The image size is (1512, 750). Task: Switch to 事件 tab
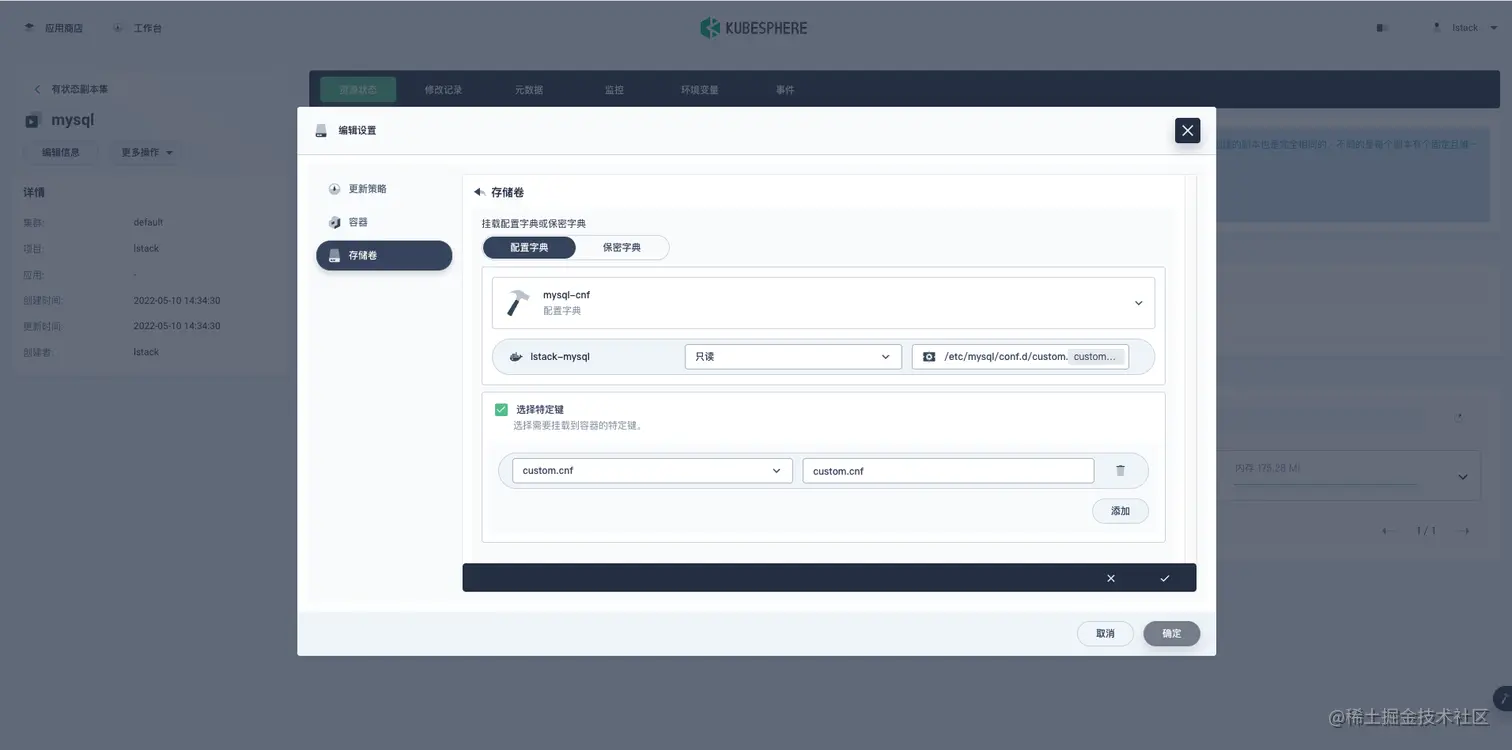click(x=785, y=90)
